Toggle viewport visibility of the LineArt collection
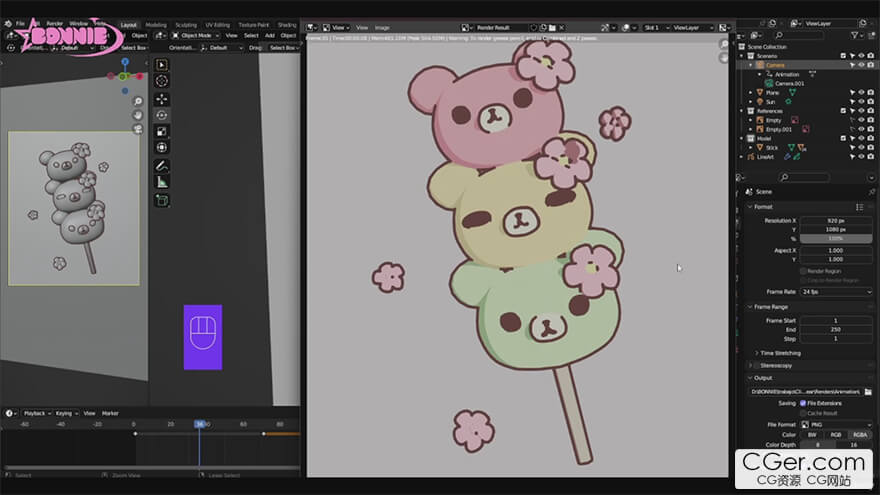Screen dimensions: 880x495 tap(860, 156)
